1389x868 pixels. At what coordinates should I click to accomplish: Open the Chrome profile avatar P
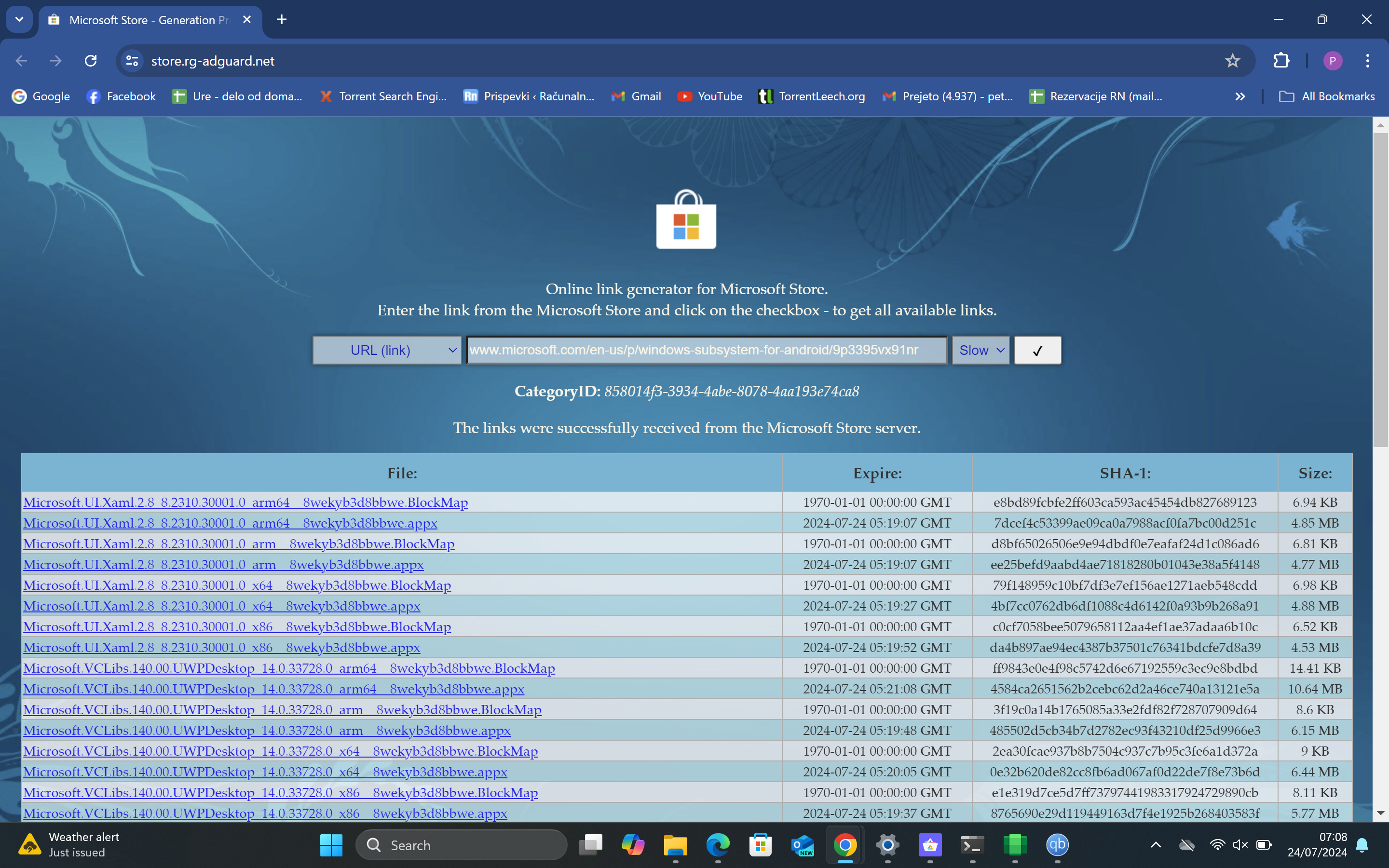[x=1332, y=61]
